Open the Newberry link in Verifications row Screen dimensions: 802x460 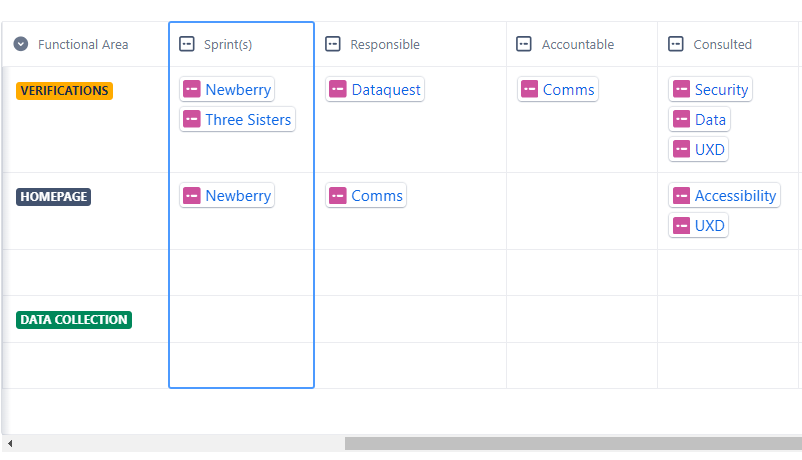pyautogui.click(x=238, y=90)
